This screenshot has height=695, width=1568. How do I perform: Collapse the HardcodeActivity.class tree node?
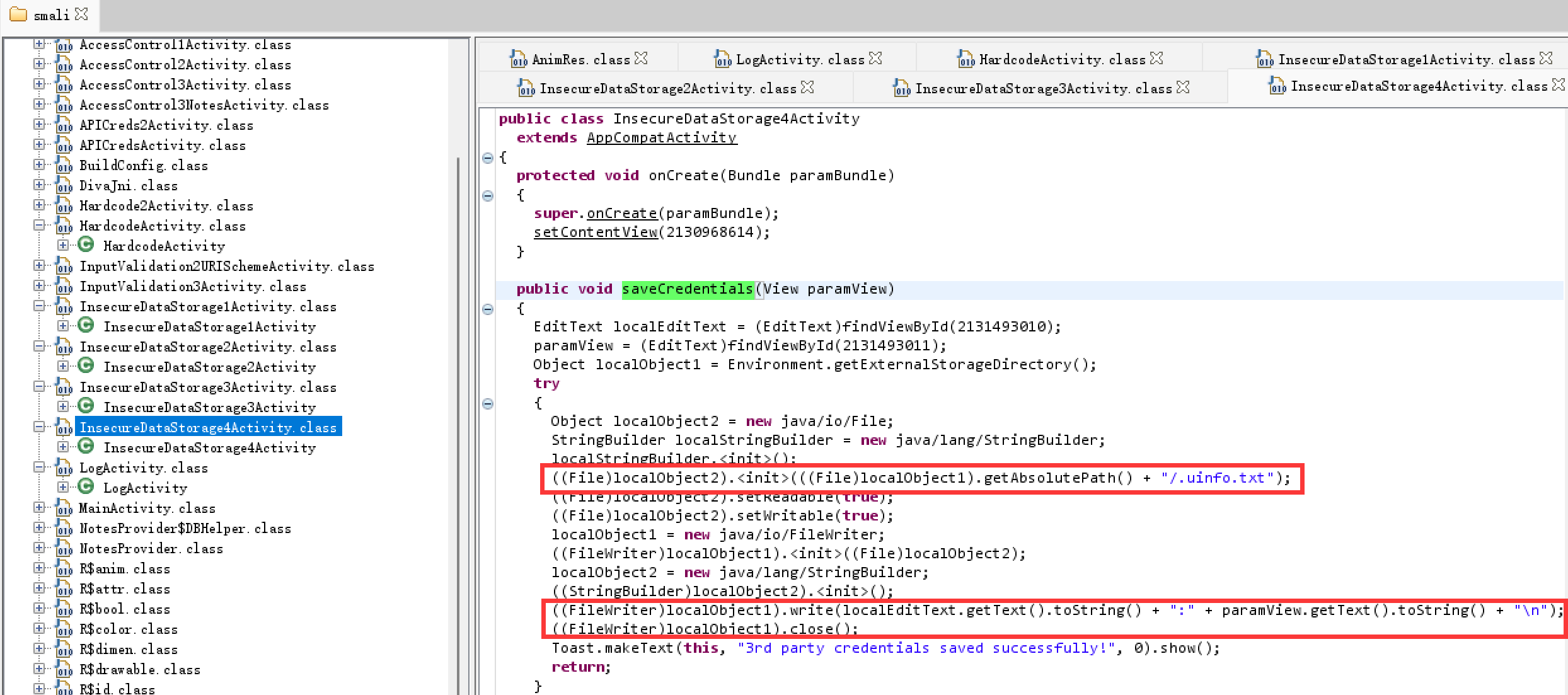(39, 225)
